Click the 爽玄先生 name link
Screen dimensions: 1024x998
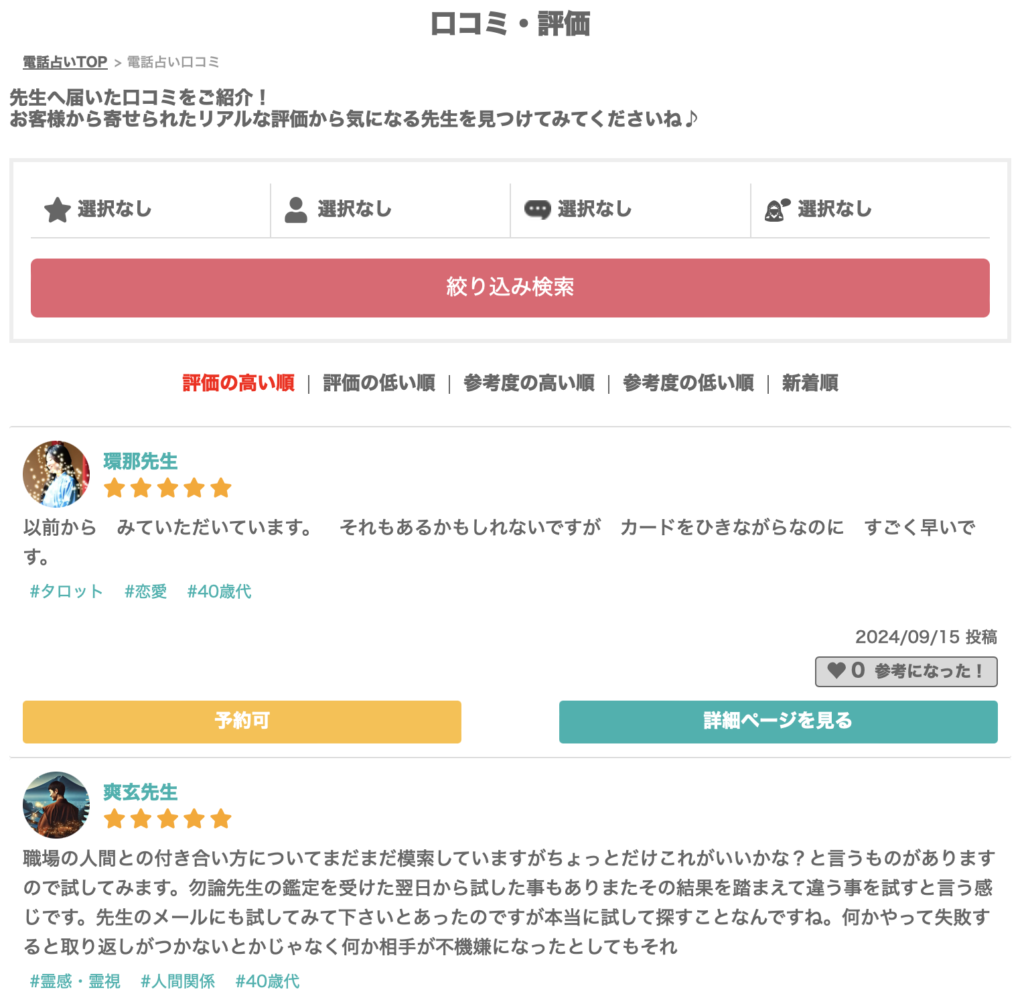(141, 791)
